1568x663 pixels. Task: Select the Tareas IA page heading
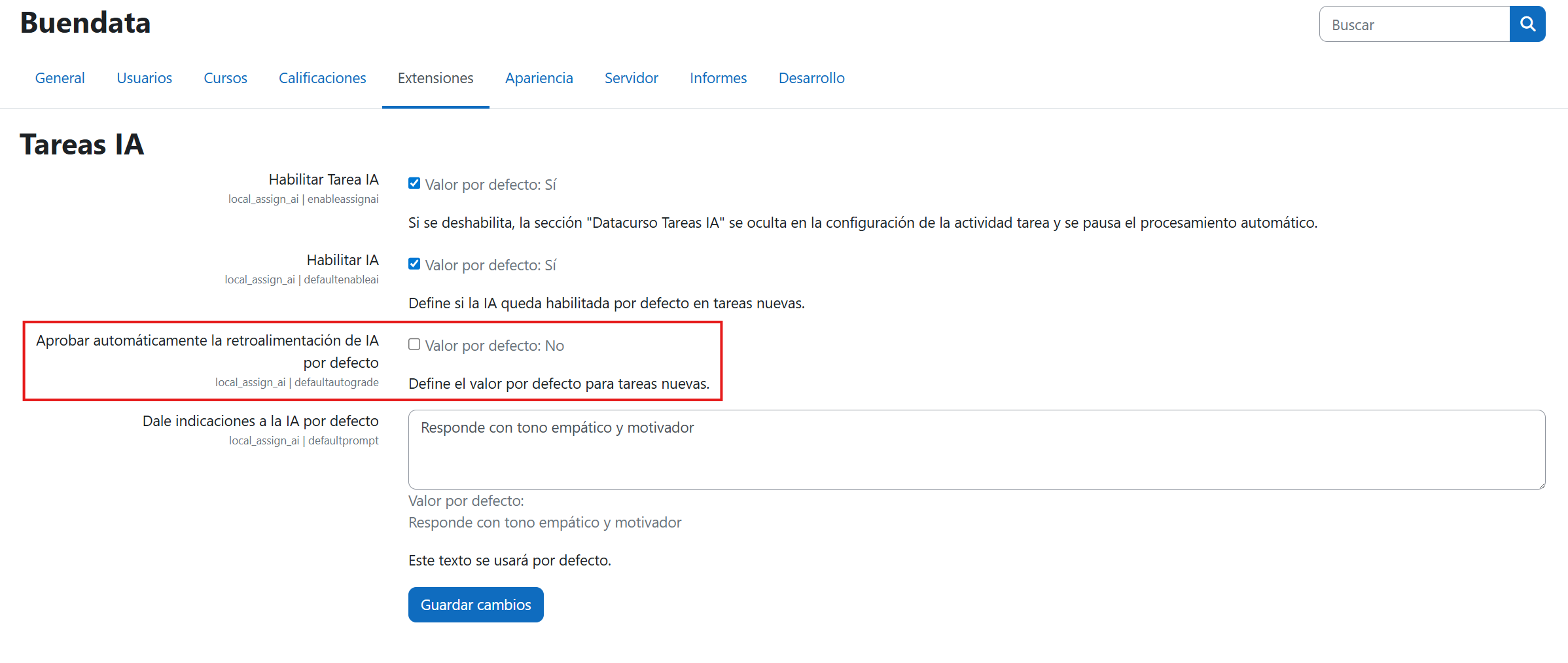tap(82, 145)
